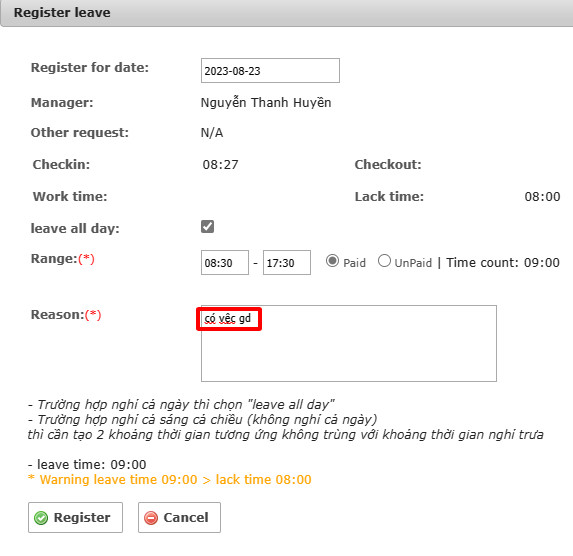The image size is (573, 556).
Task: Click the Time count 09:00 text
Action: tap(503, 262)
